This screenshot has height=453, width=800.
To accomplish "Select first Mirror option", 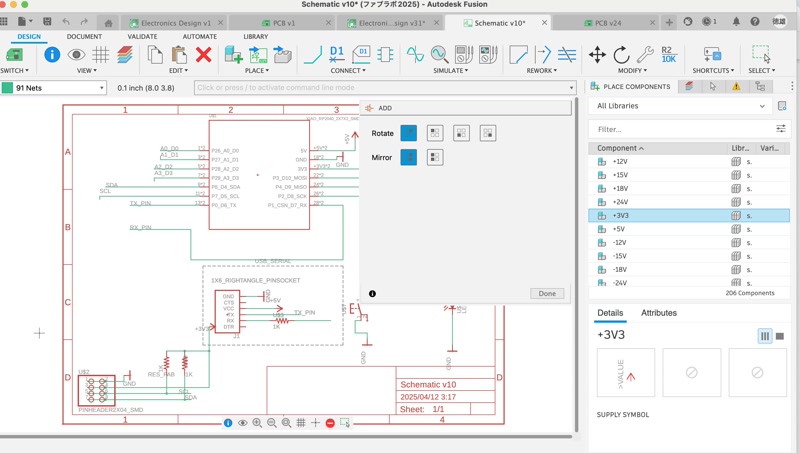I will coord(409,157).
